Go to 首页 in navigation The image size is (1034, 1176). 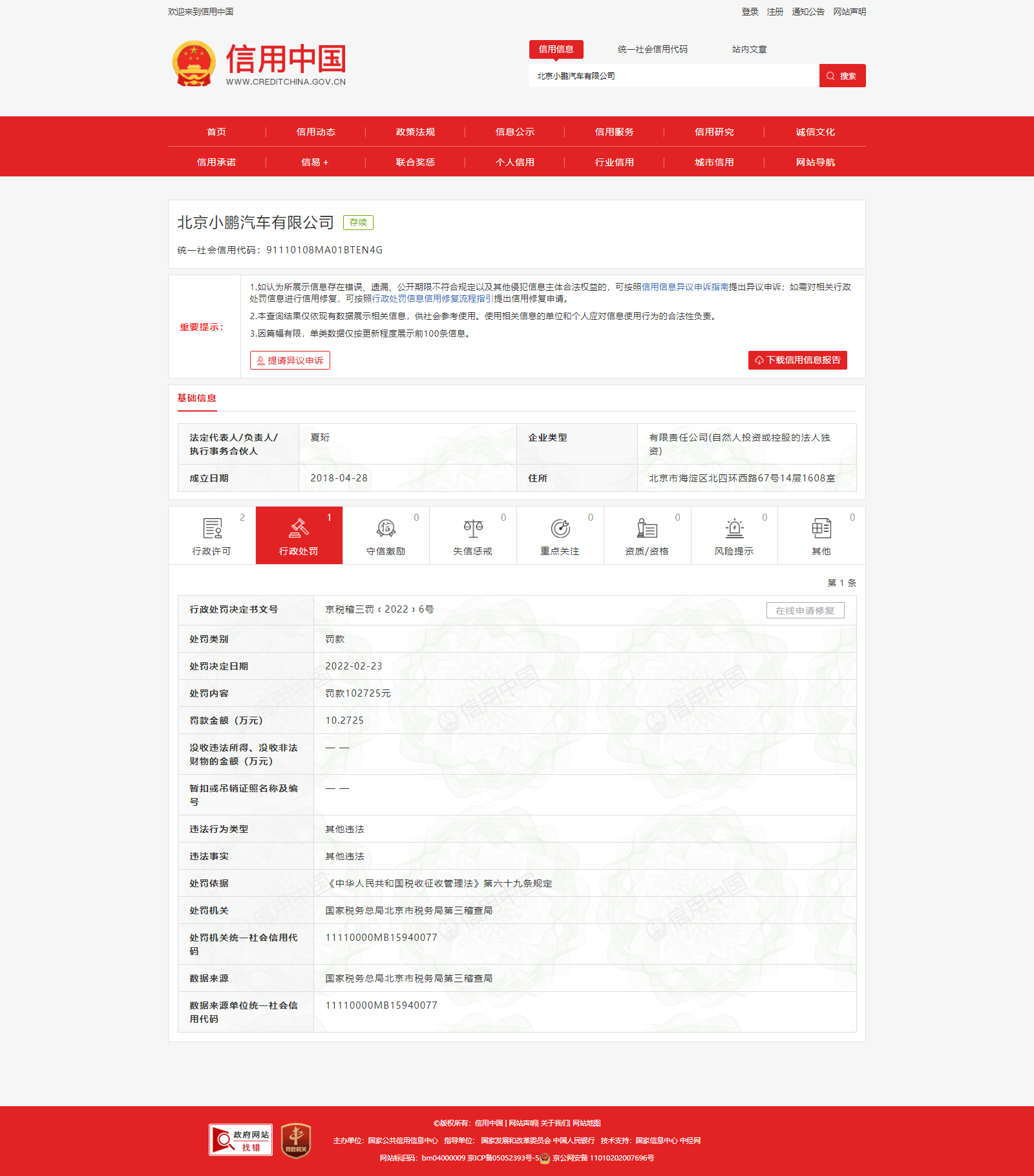pyautogui.click(x=216, y=132)
